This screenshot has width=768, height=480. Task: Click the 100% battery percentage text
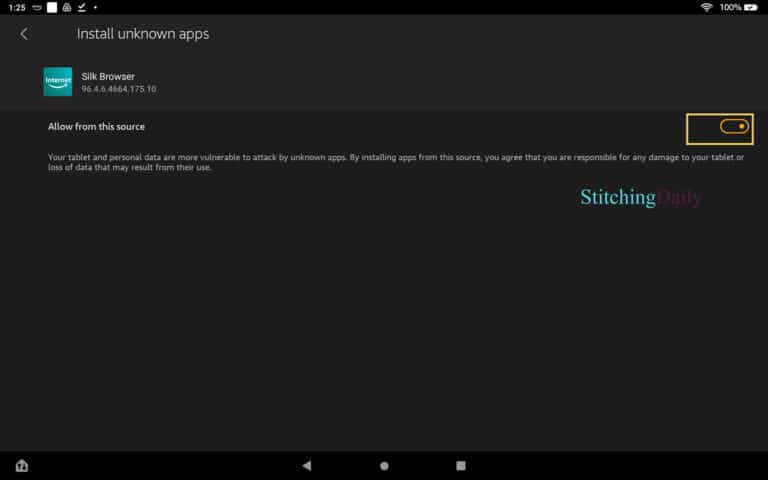pos(730,7)
